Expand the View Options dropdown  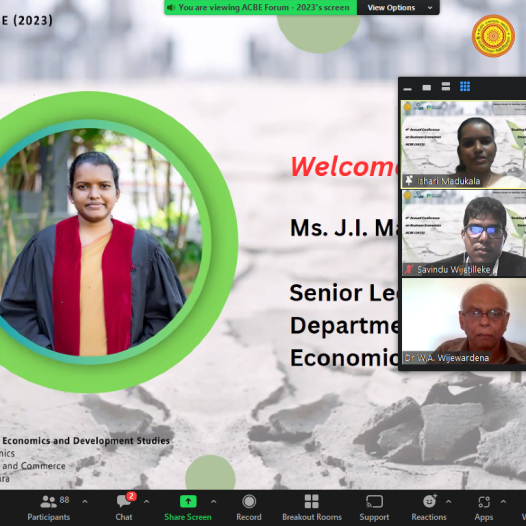coord(398,7)
